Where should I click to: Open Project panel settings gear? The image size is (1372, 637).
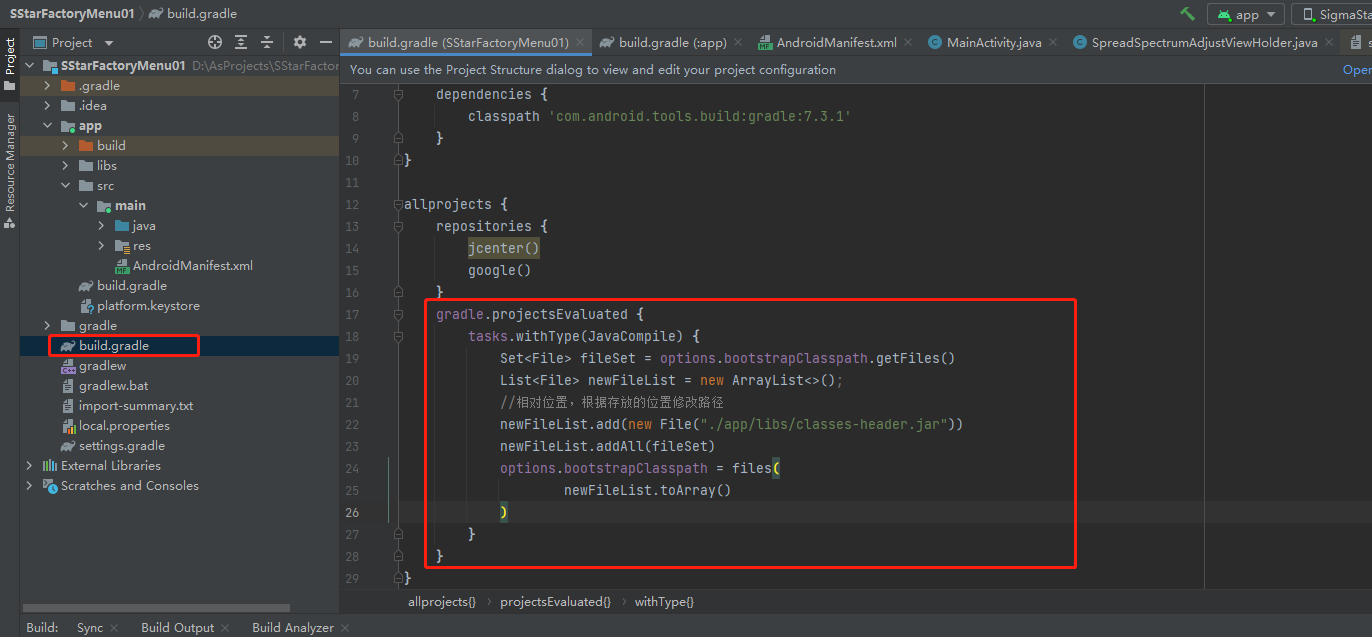tap(300, 42)
